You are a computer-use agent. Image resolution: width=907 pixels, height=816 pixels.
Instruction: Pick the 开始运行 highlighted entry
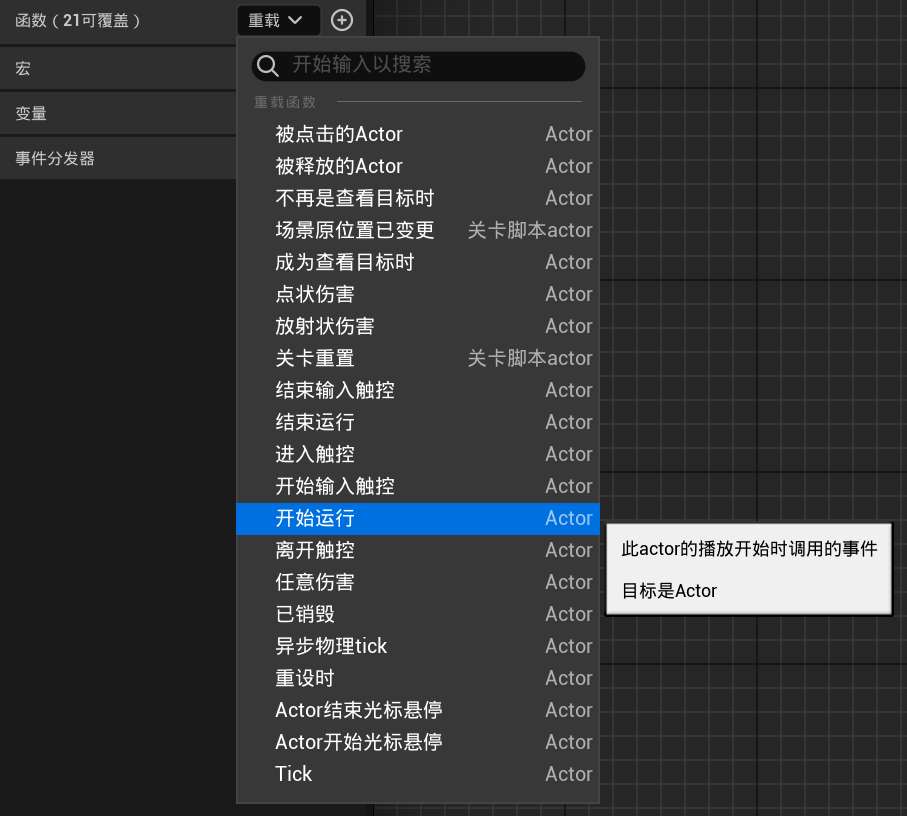[x=315, y=518]
